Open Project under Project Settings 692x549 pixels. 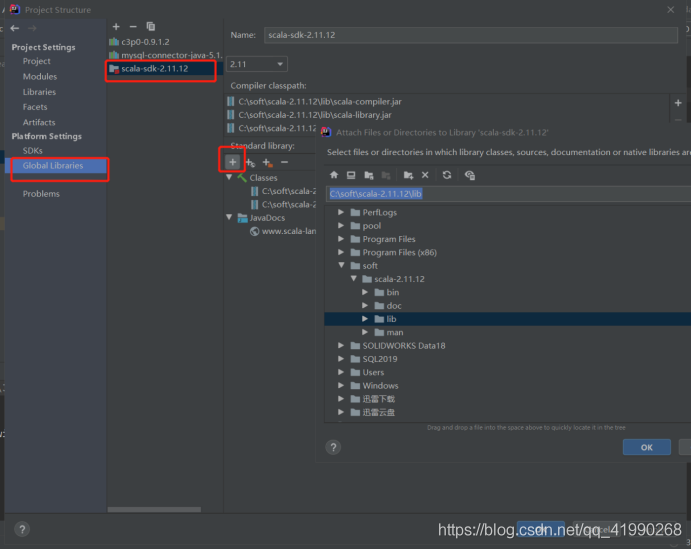point(37,61)
